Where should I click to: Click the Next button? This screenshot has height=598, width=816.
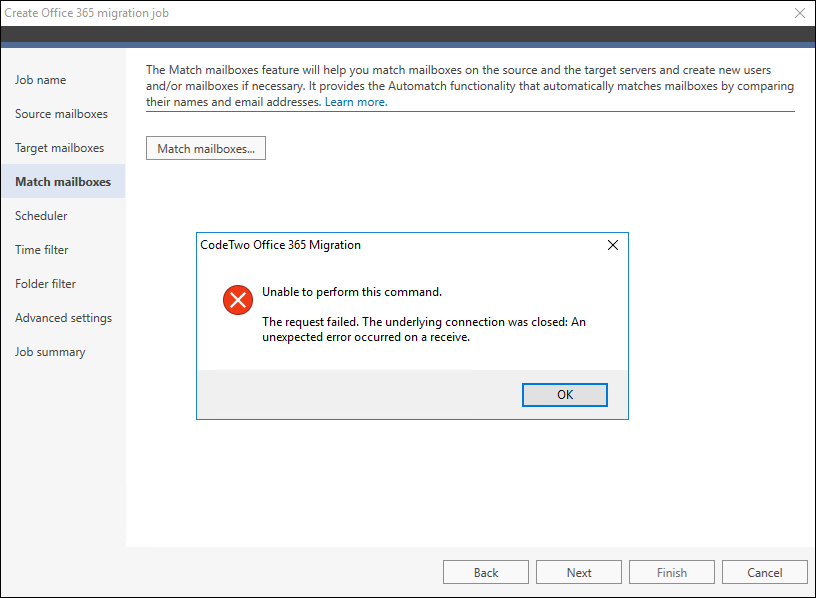pos(579,572)
